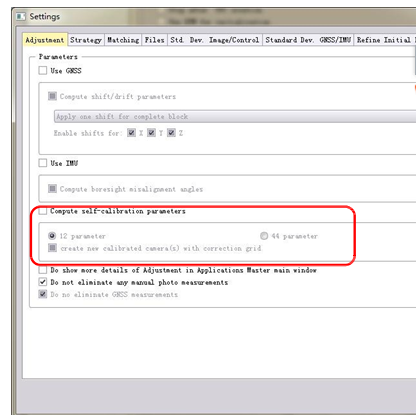Toggle Compute shift/drift parameters checkbox
The image size is (416, 415).
52,96
